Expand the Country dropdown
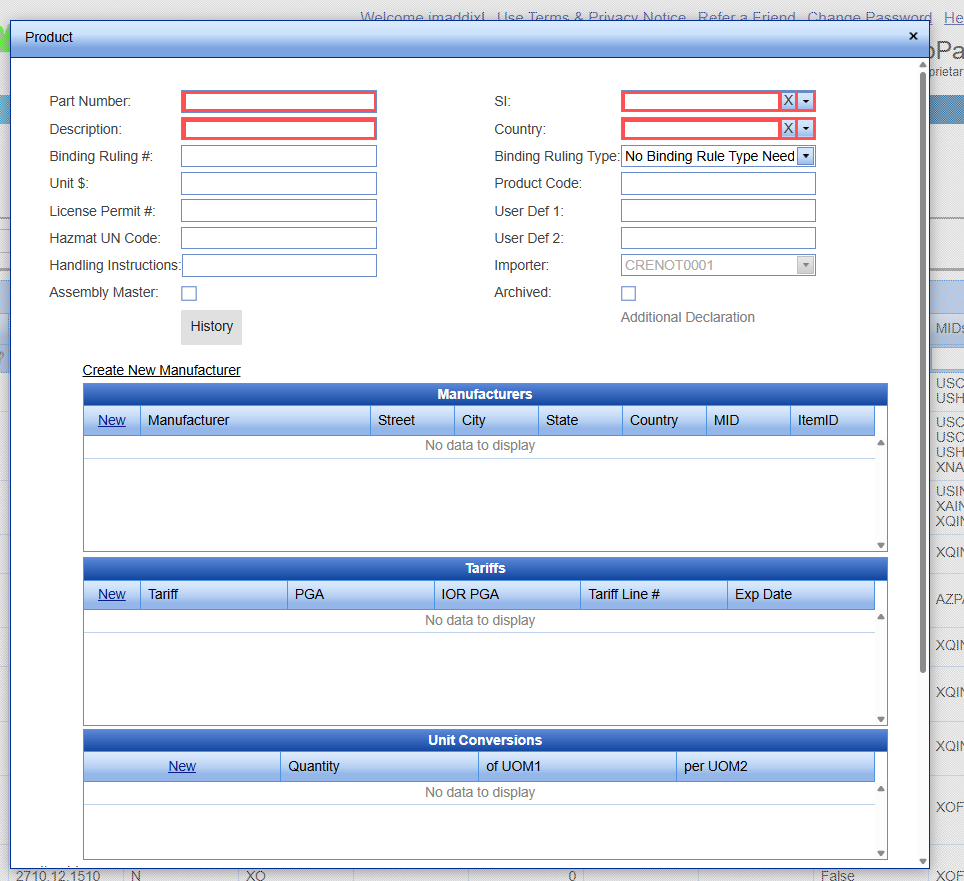 [x=806, y=128]
